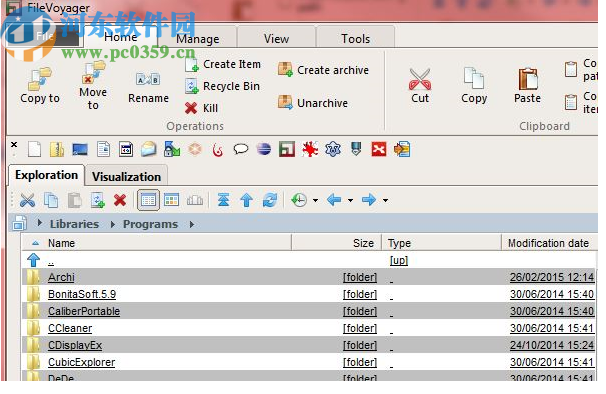Open the back arrow dropdown list
Screen dimensions: 606x394
pos(350,200)
